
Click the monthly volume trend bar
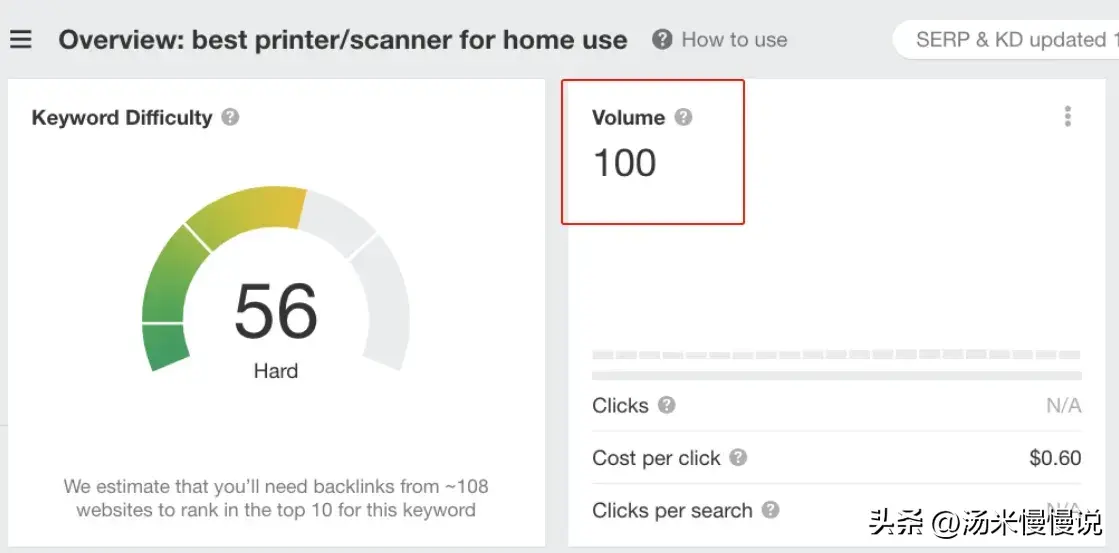click(836, 355)
